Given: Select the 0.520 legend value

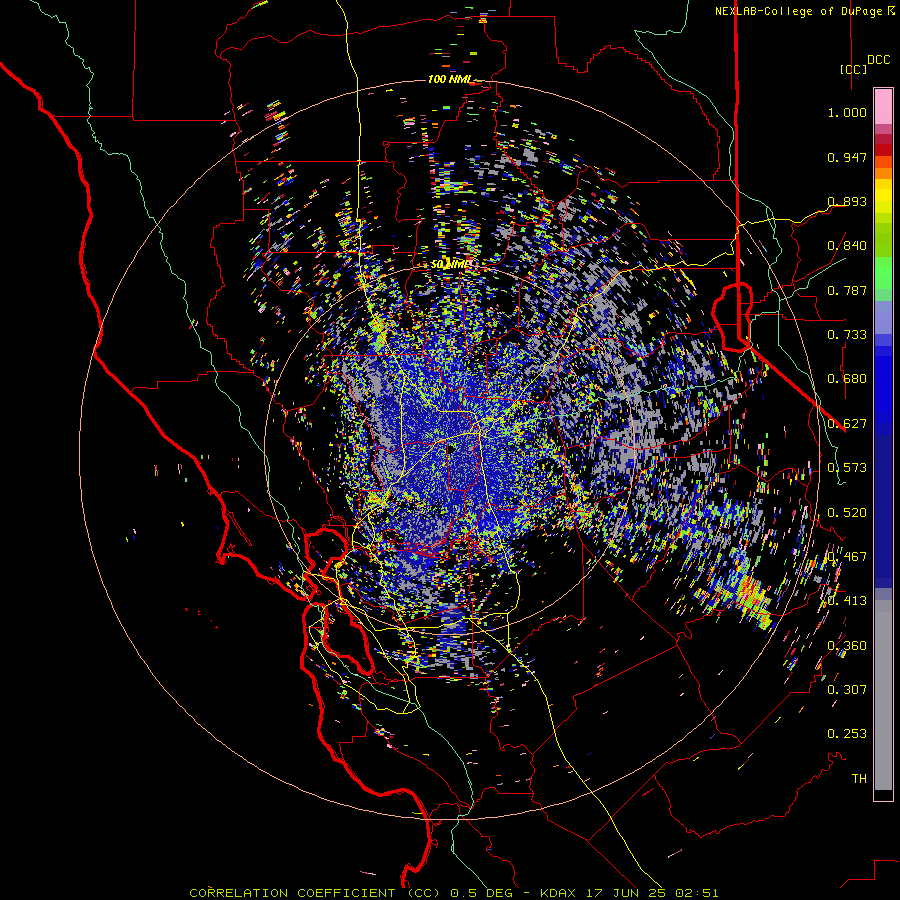Looking at the screenshot, I should pyautogui.click(x=847, y=512).
